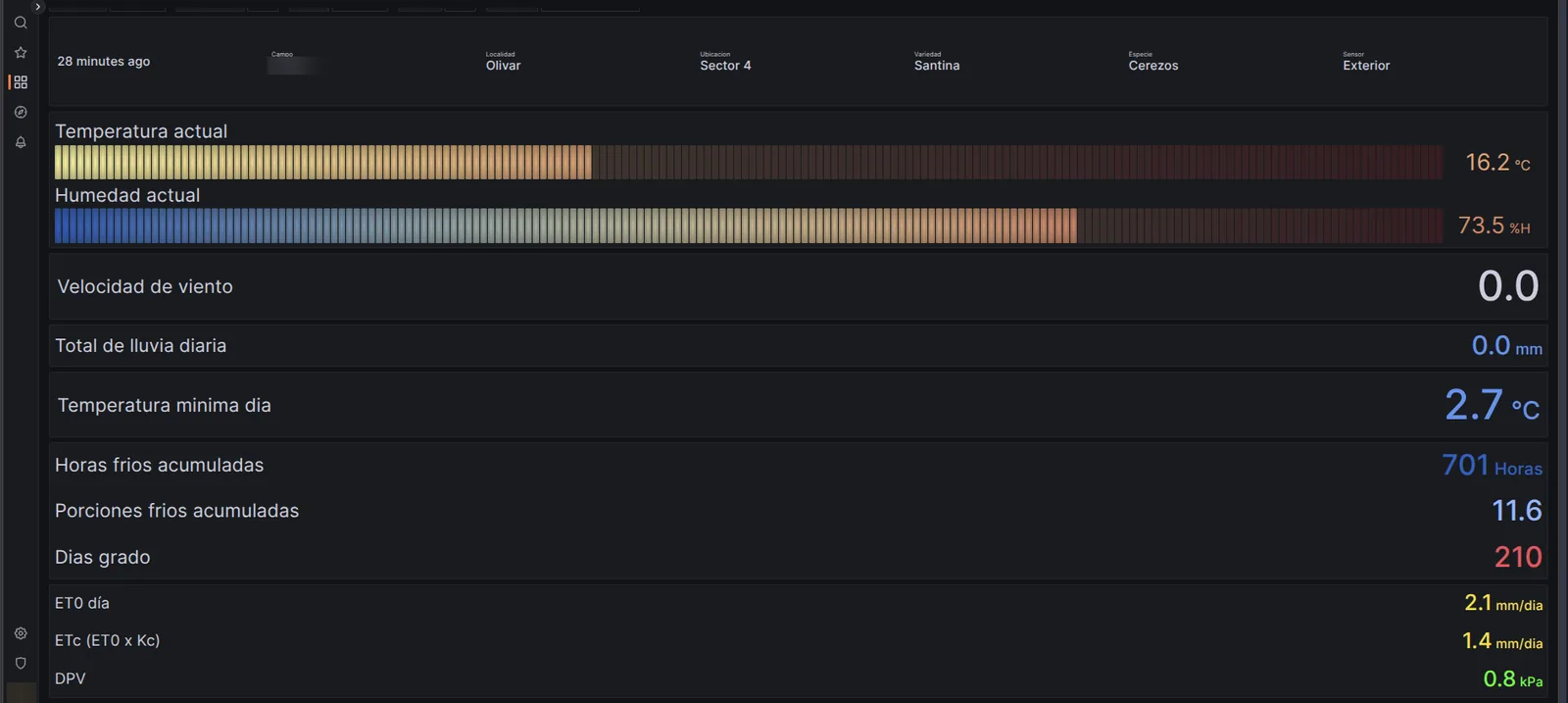The height and width of the screenshot is (703, 1568).
Task: Click the "DPV" label
Action: tap(70, 678)
